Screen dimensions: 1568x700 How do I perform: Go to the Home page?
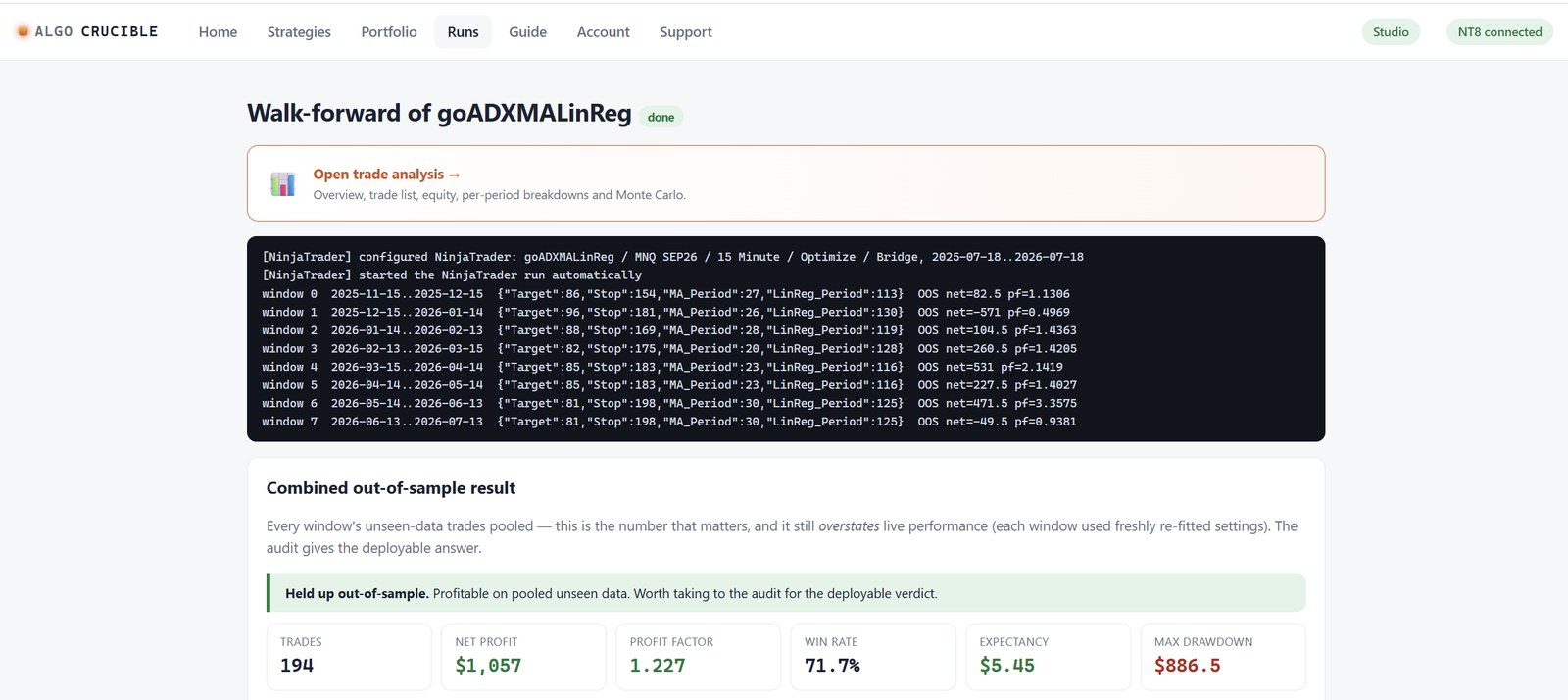click(218, 32)
